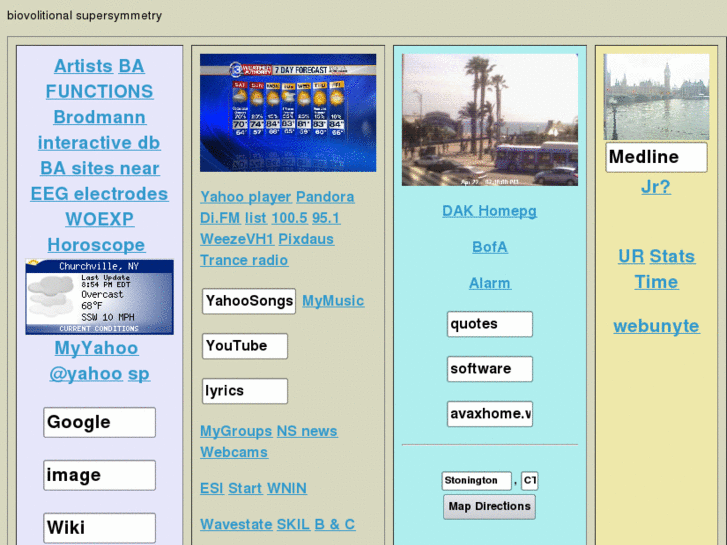
Task: Focus the quotes input field
Action: 490,324
